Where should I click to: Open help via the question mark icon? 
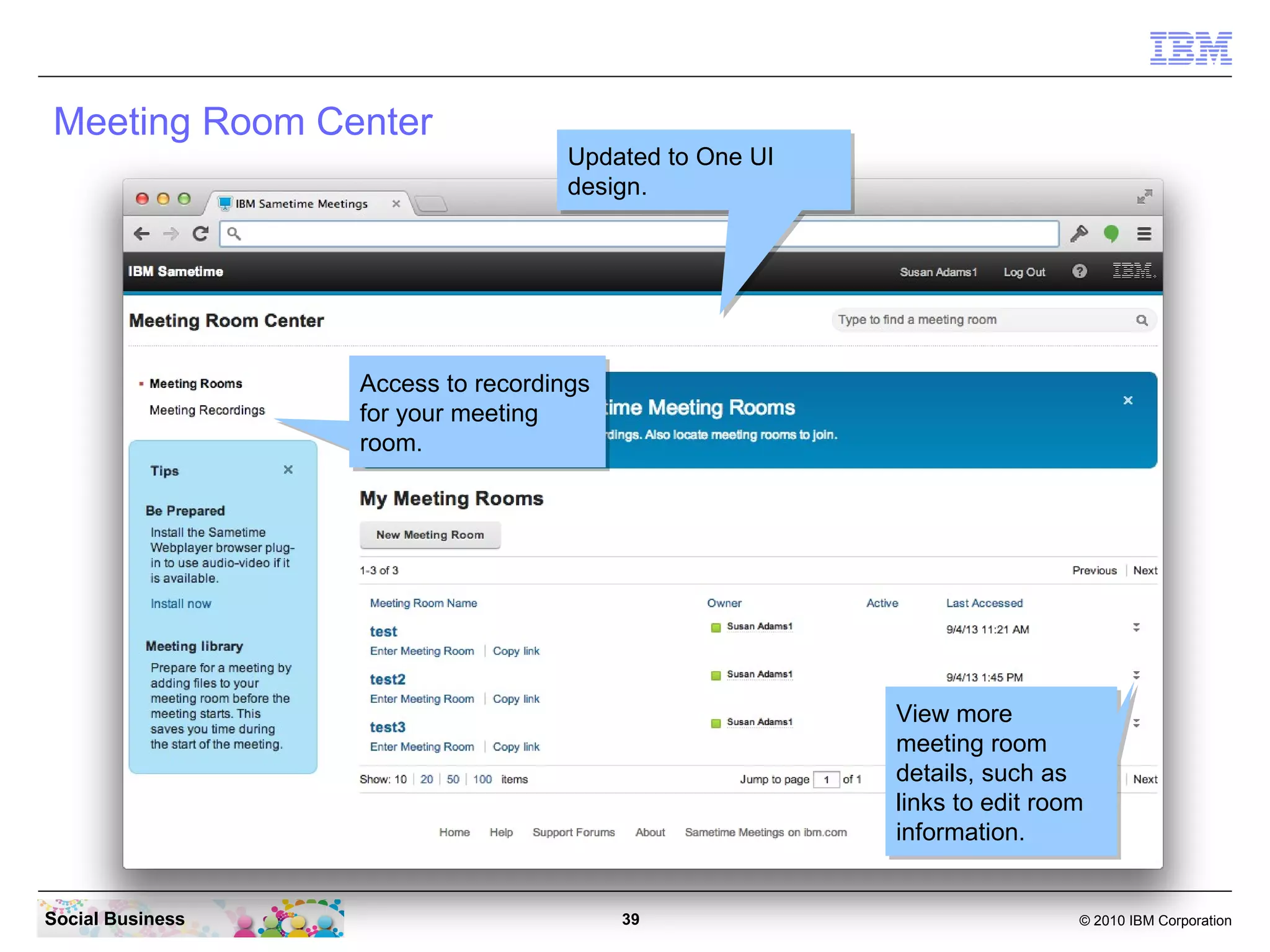click(1080, 271)
